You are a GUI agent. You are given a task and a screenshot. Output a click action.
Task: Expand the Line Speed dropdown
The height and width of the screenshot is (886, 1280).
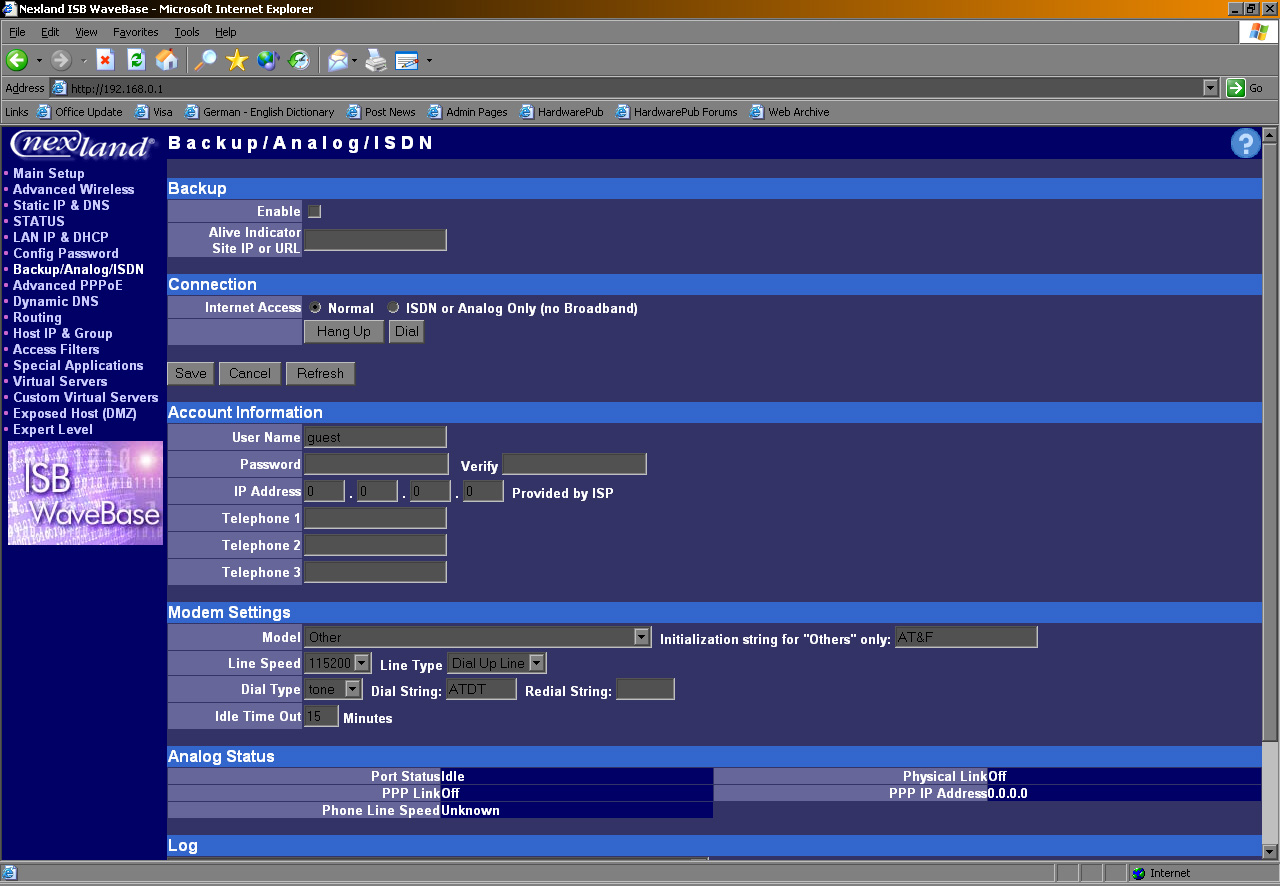(x=362, y=663)
